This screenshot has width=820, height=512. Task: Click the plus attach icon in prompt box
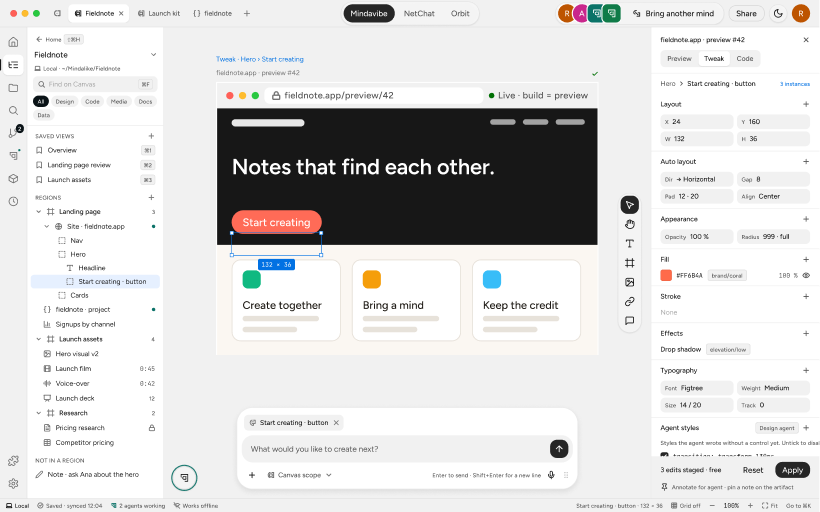pyautogui.click(x=252, y=475)
